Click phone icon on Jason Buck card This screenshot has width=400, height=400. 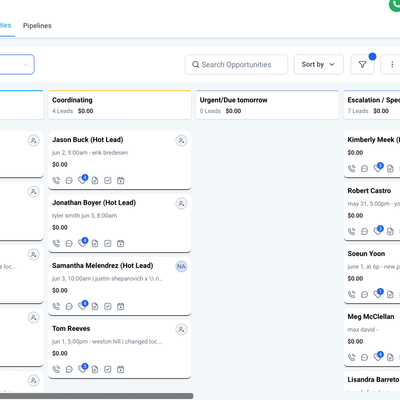pyautogui.click(x=56, y=181)
